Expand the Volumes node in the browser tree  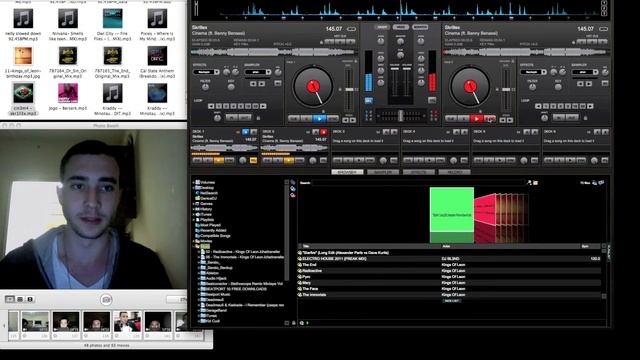tap(193, 182)
